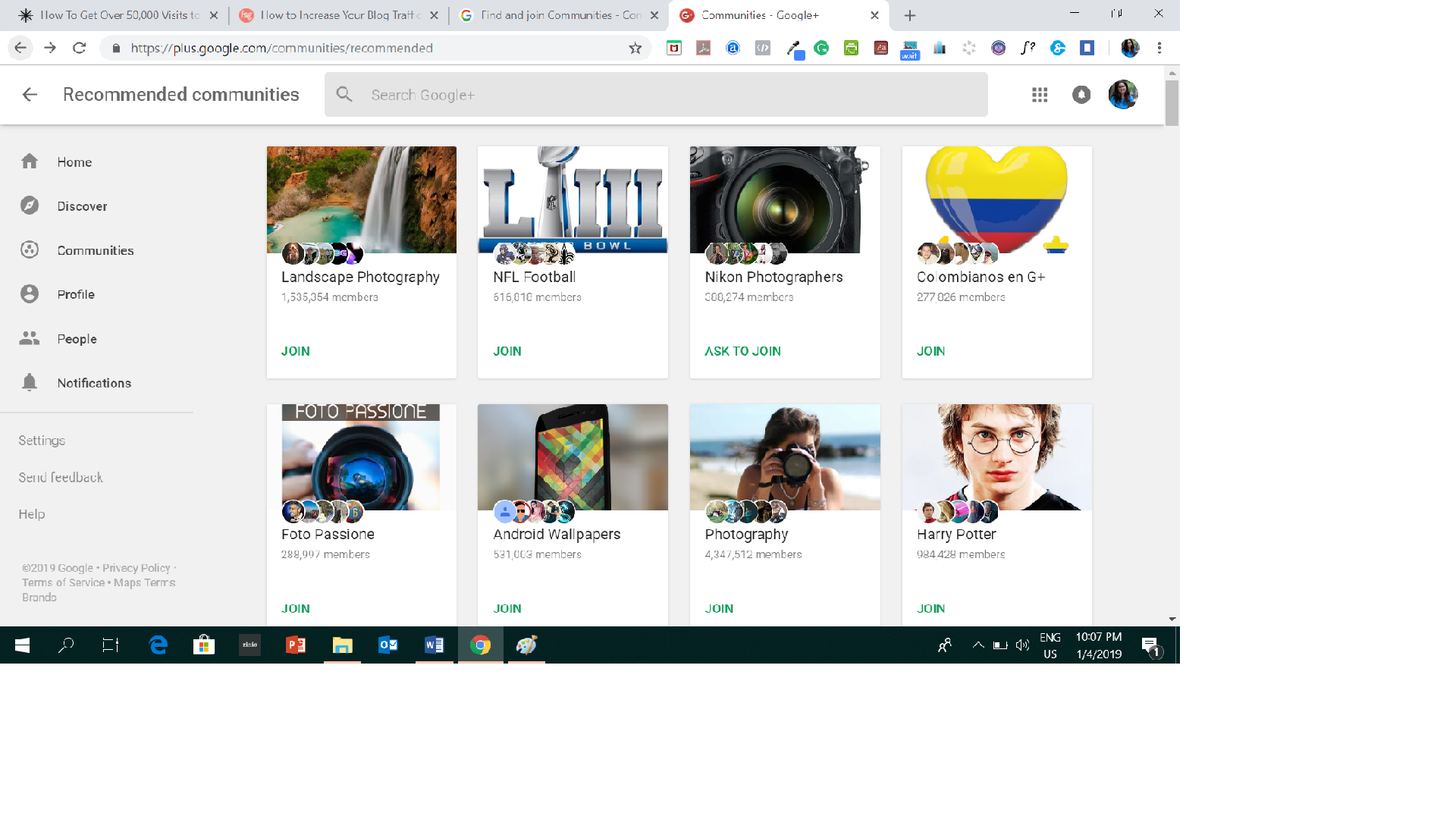Open Task View on the taskbar
This screenshot has width=1456, height=819.
point(111,645)
